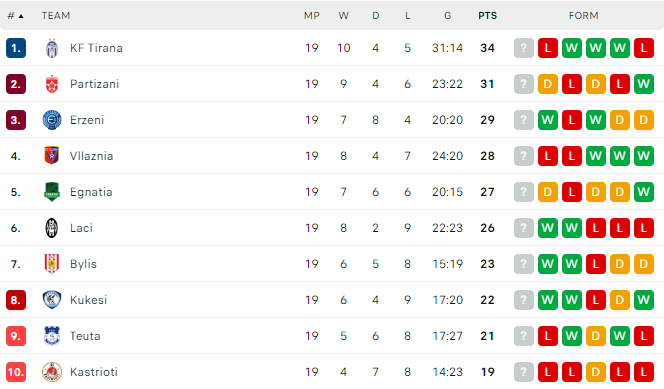The image size is (664, 389).
Task: Click the Kukesi club badge
Action: click(x=52, y=300)
